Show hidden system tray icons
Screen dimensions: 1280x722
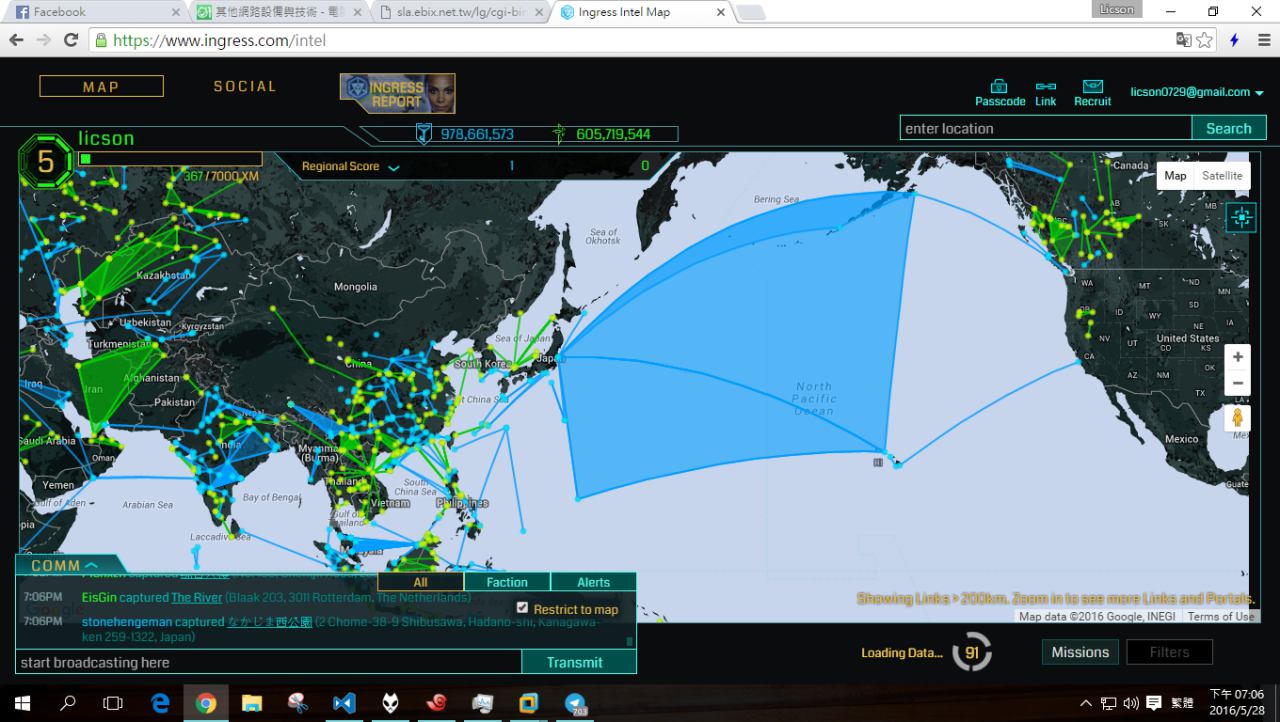tap(1086, 703)
